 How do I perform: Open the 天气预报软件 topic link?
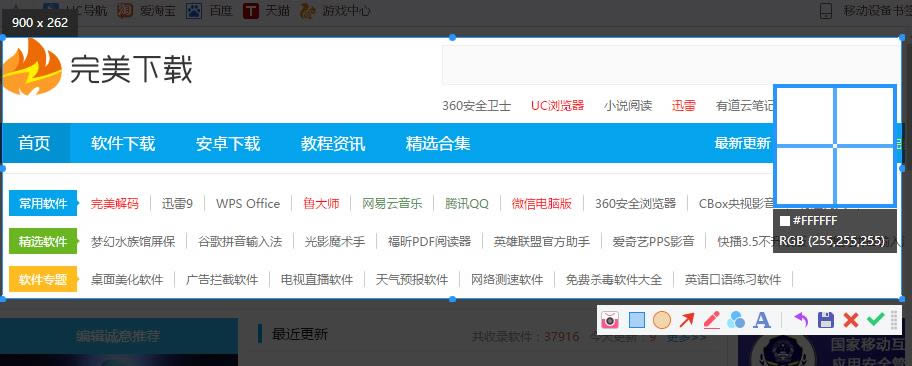click(x=412, y=280)
